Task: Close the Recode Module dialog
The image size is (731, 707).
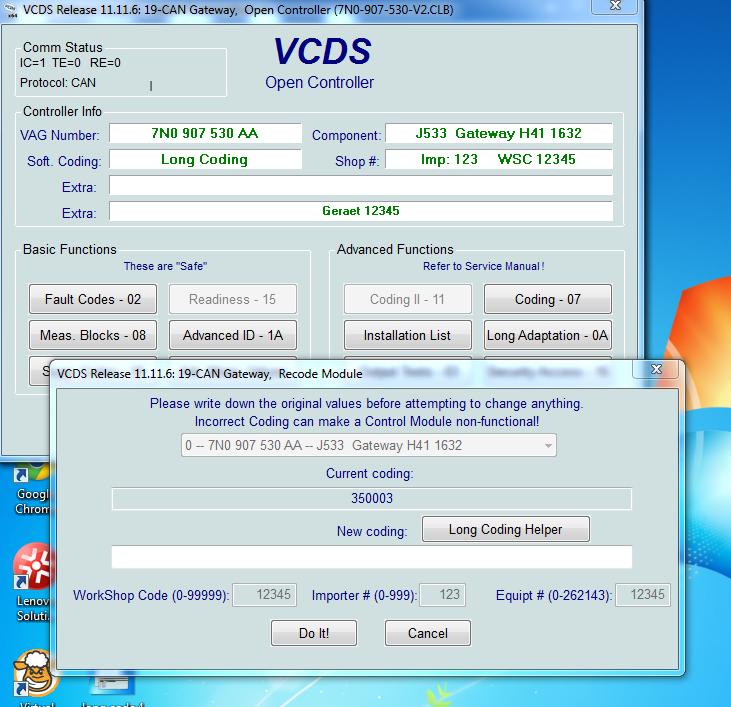Action: click(656, 369)
